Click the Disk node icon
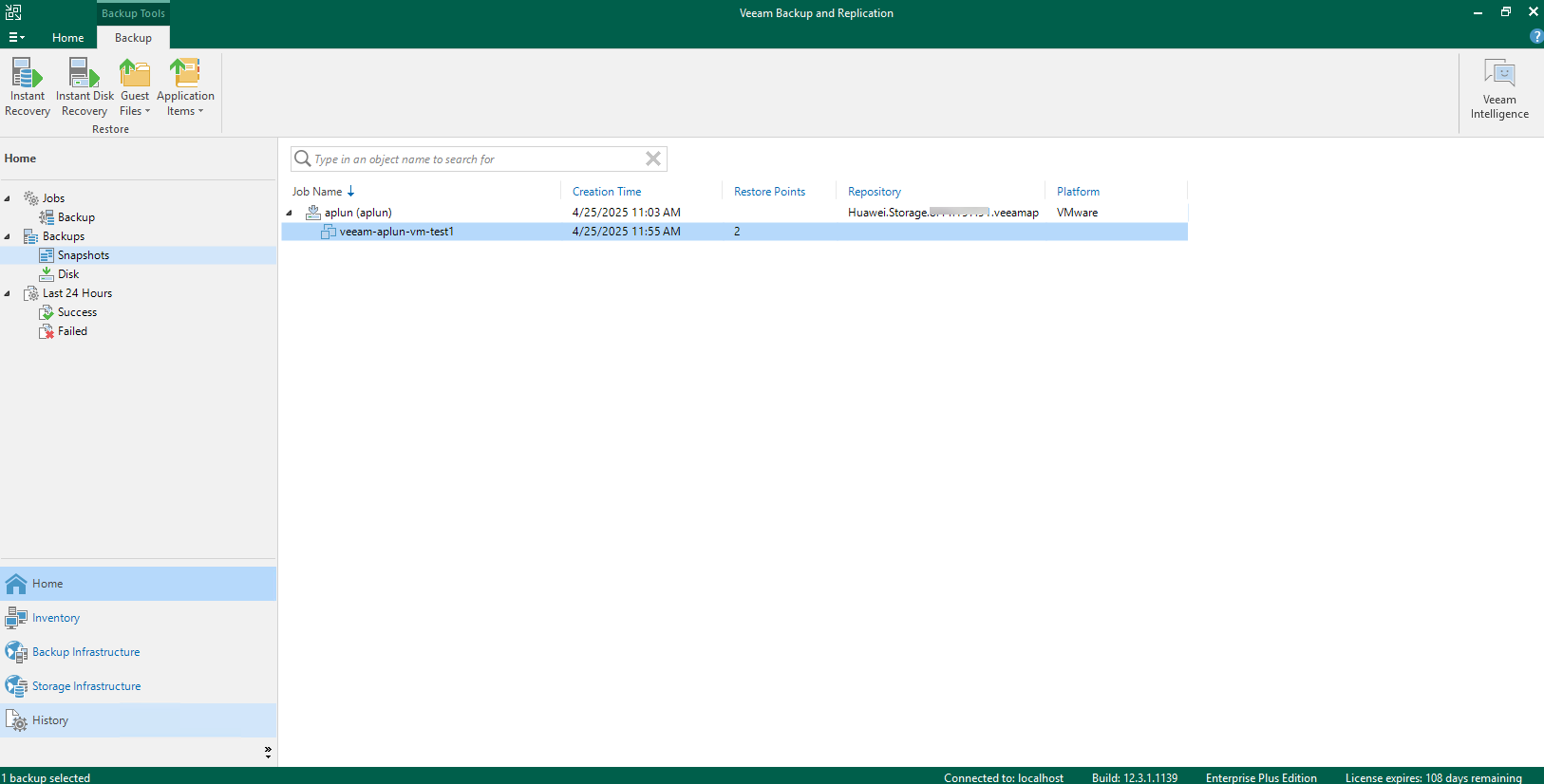 (x=47, y=274)
